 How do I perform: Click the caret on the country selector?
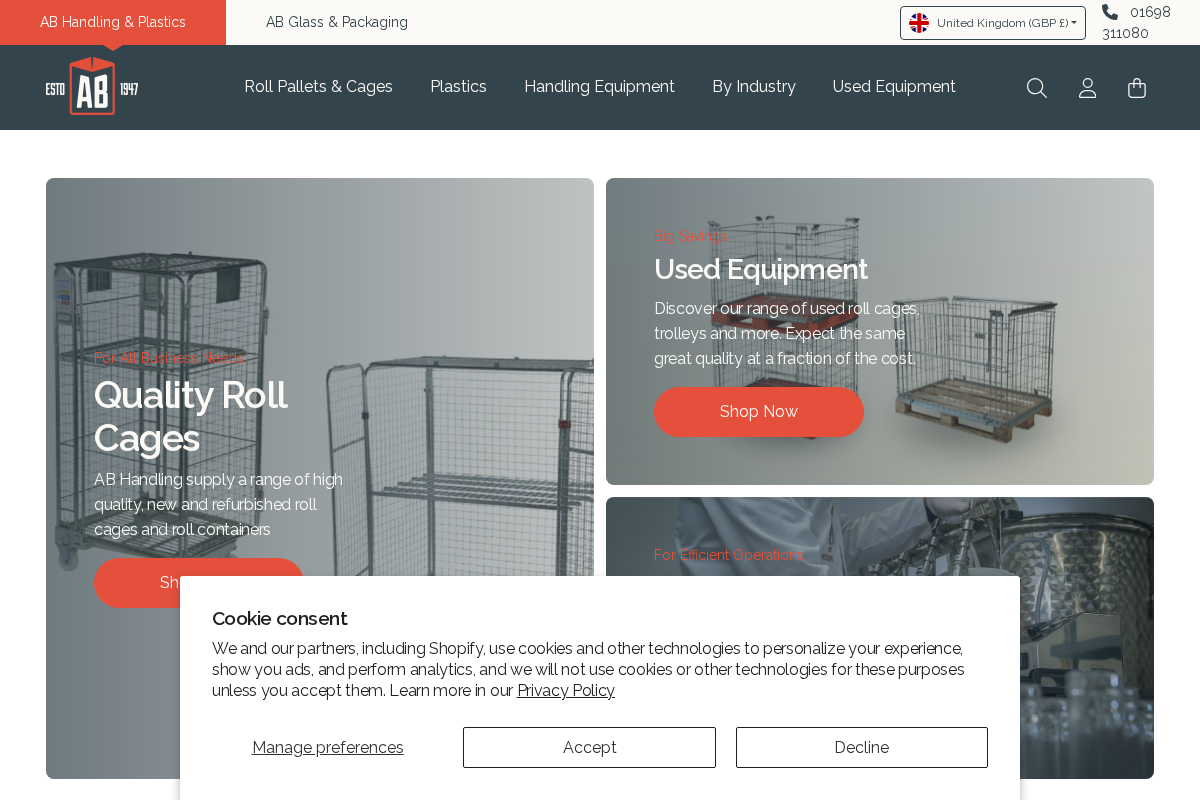click(1074, 22)
